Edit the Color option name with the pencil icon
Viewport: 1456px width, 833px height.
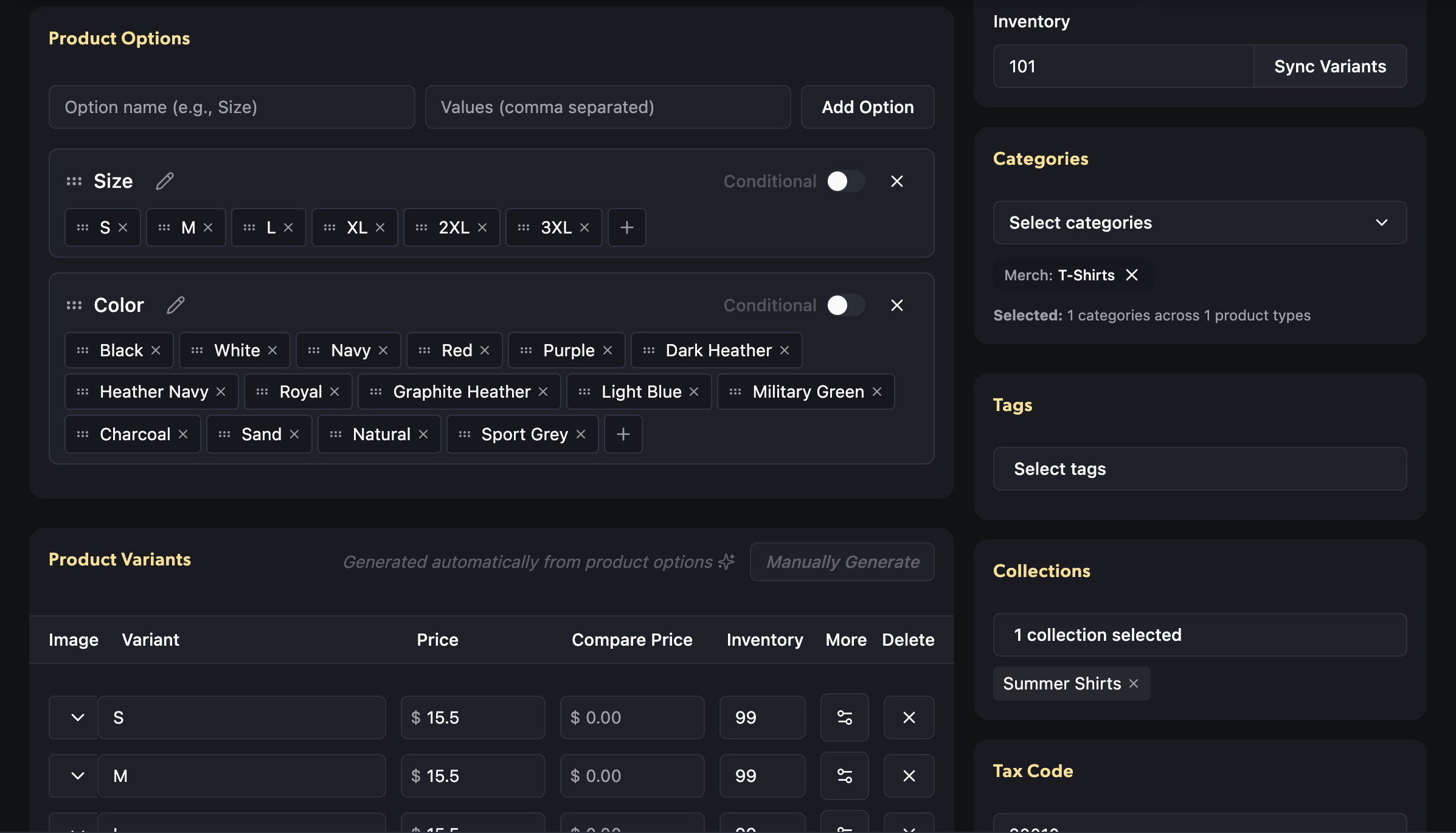pyautogui.click(x=175, y=305)
